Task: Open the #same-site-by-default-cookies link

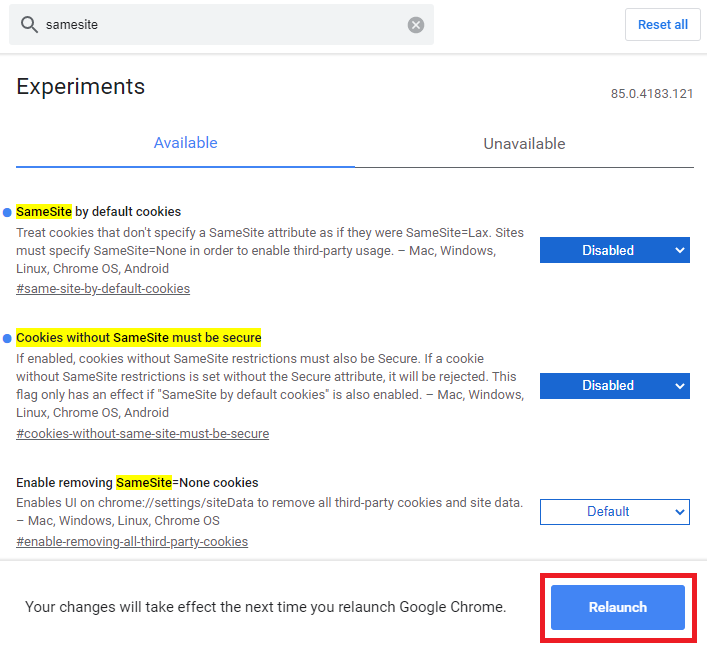Action: pos(103,289)
